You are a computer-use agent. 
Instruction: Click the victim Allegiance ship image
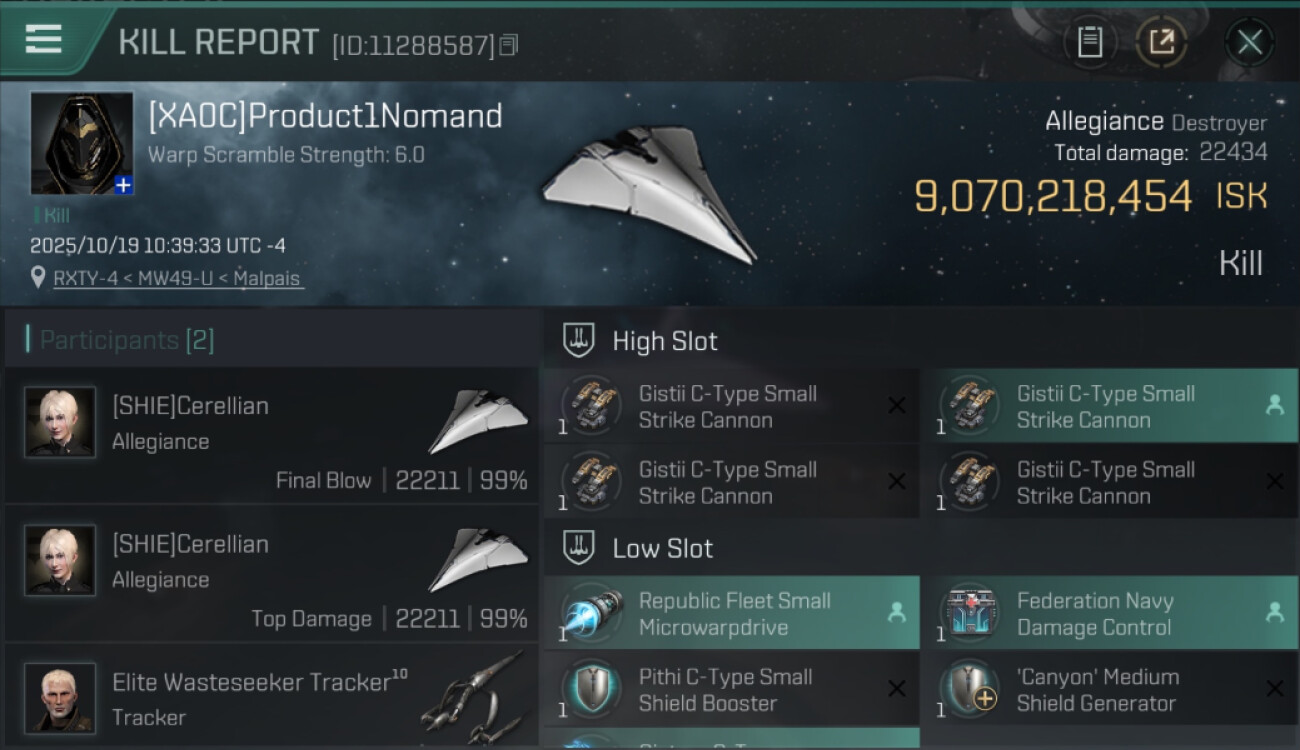point(650,193)
